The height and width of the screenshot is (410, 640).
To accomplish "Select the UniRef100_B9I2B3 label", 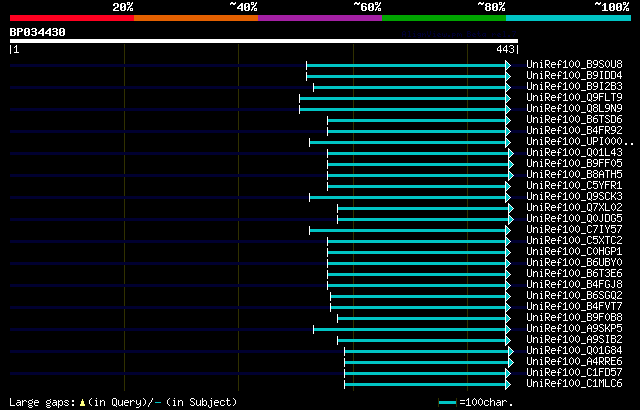I will 574,86.
